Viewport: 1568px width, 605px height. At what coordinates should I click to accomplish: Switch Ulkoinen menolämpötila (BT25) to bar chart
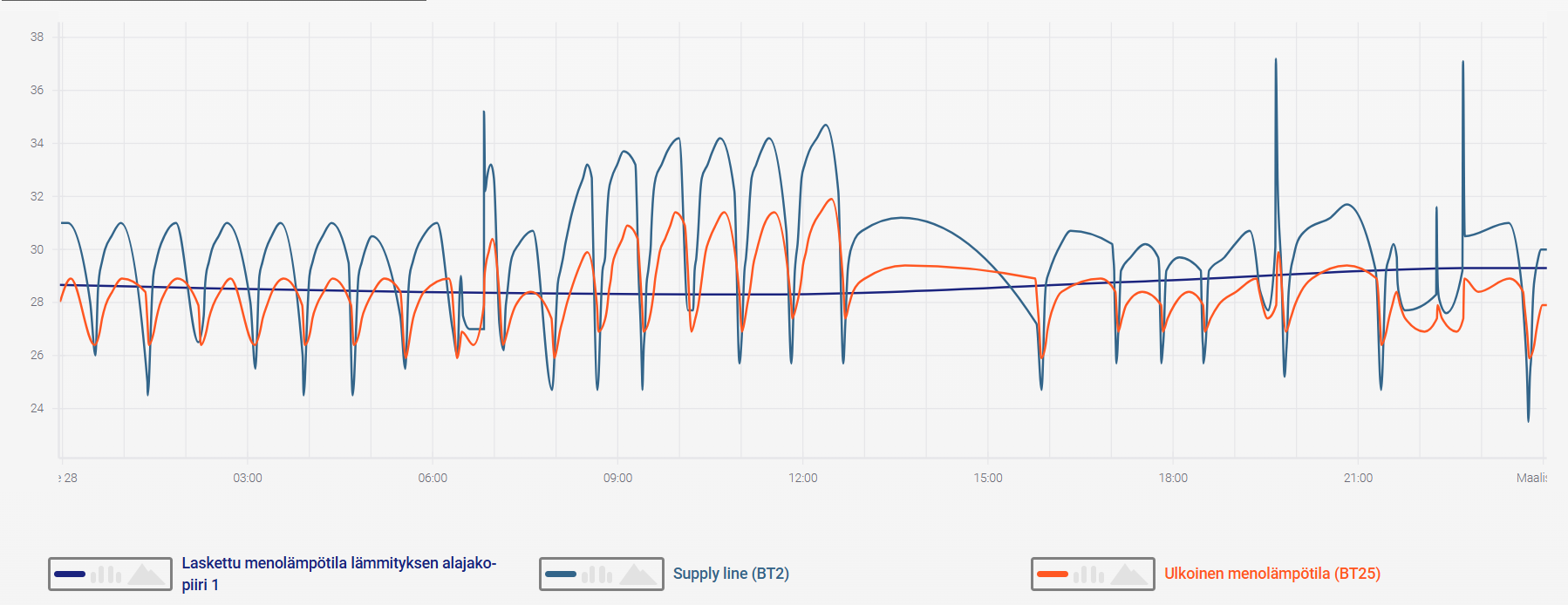point(1089,574)
